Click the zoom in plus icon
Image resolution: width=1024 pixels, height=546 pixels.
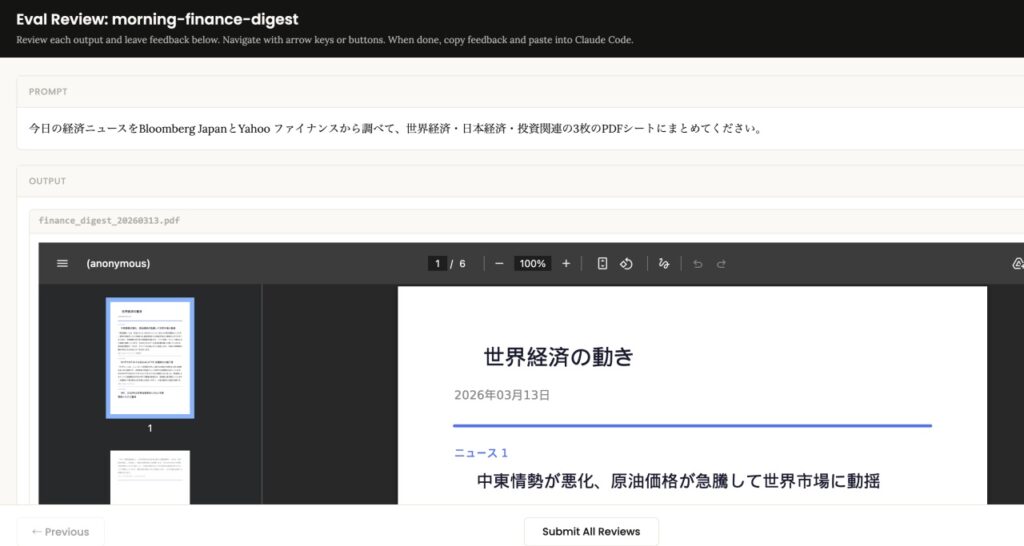click(566, 263)
